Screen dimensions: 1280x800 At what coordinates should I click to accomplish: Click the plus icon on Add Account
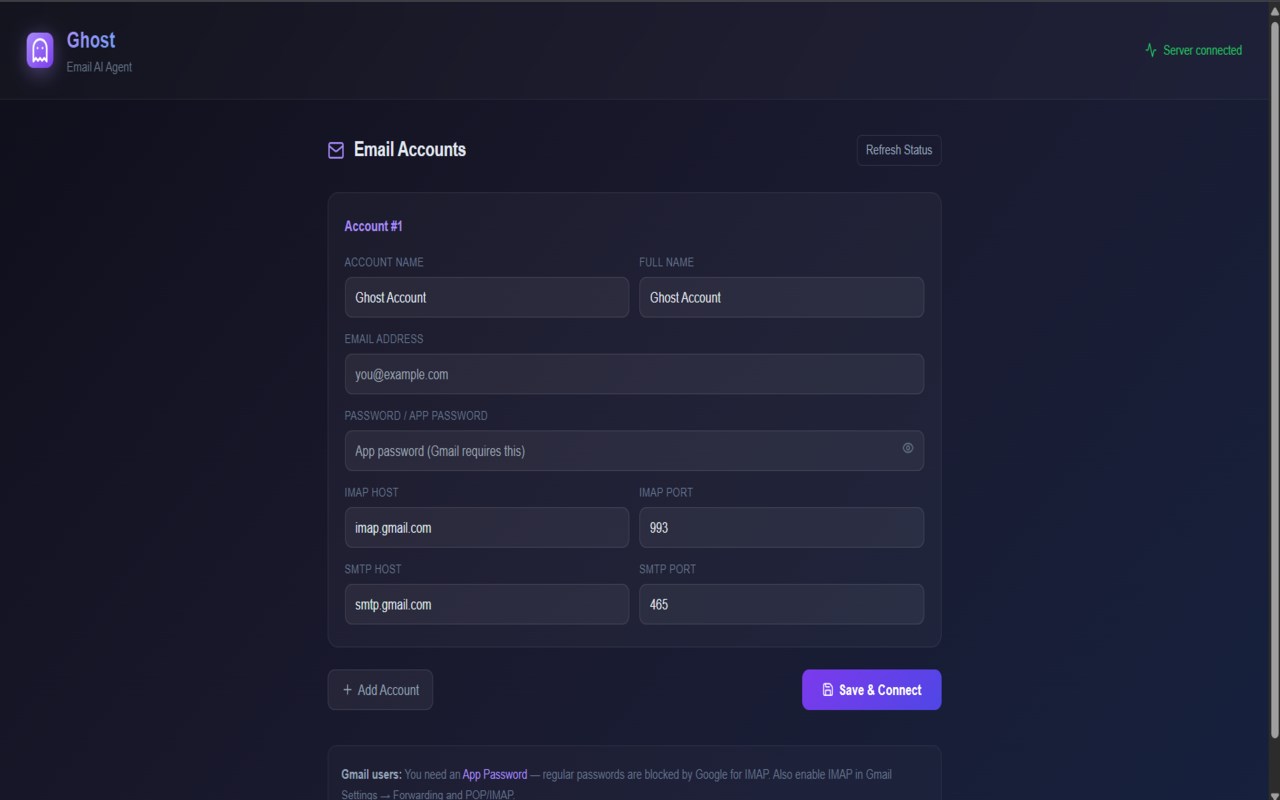(348, 690)
